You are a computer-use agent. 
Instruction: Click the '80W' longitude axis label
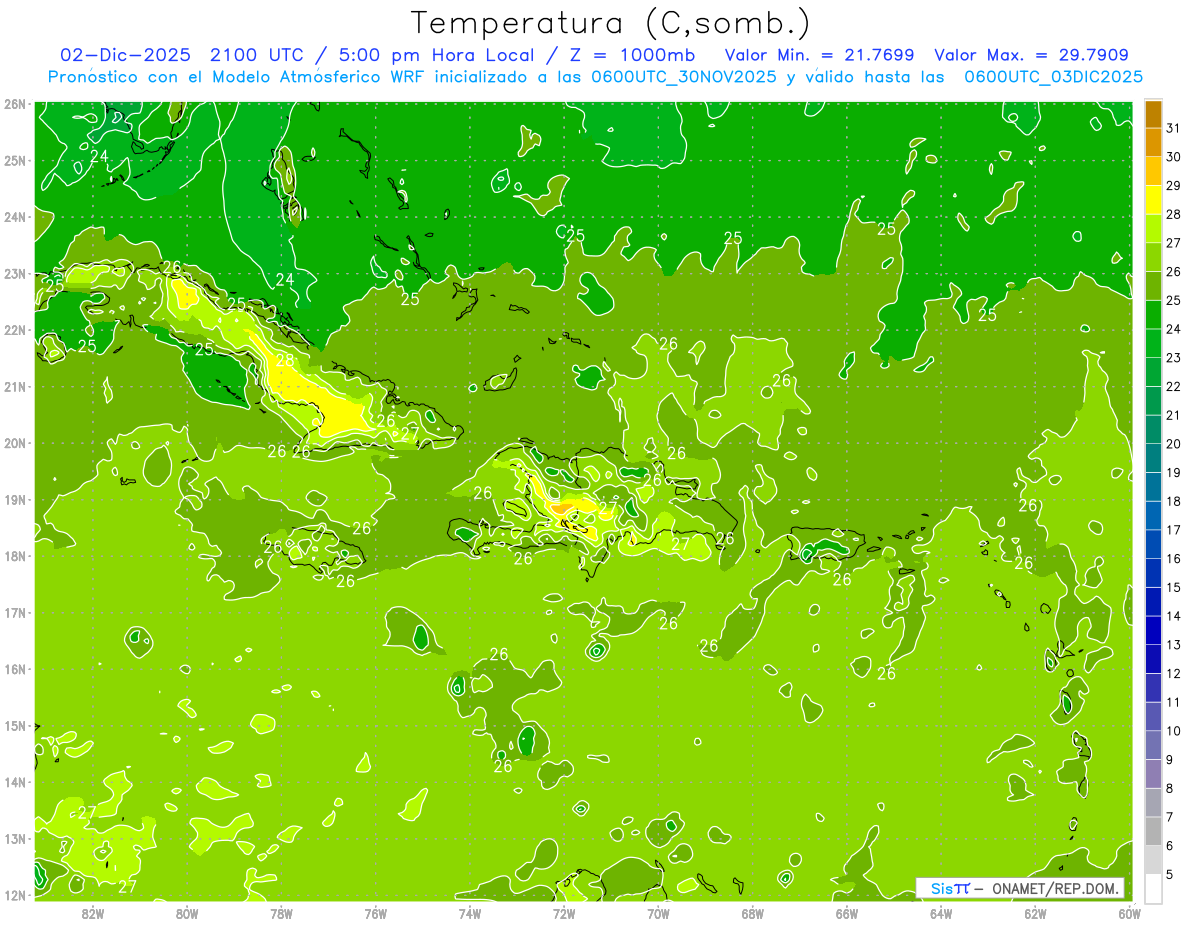(186, 913)
